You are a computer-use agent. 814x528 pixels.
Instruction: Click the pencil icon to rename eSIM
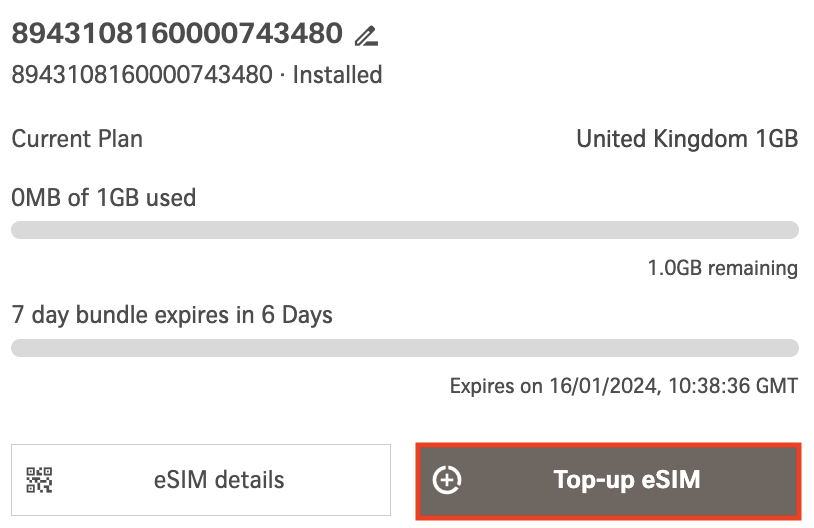(366, 36)
